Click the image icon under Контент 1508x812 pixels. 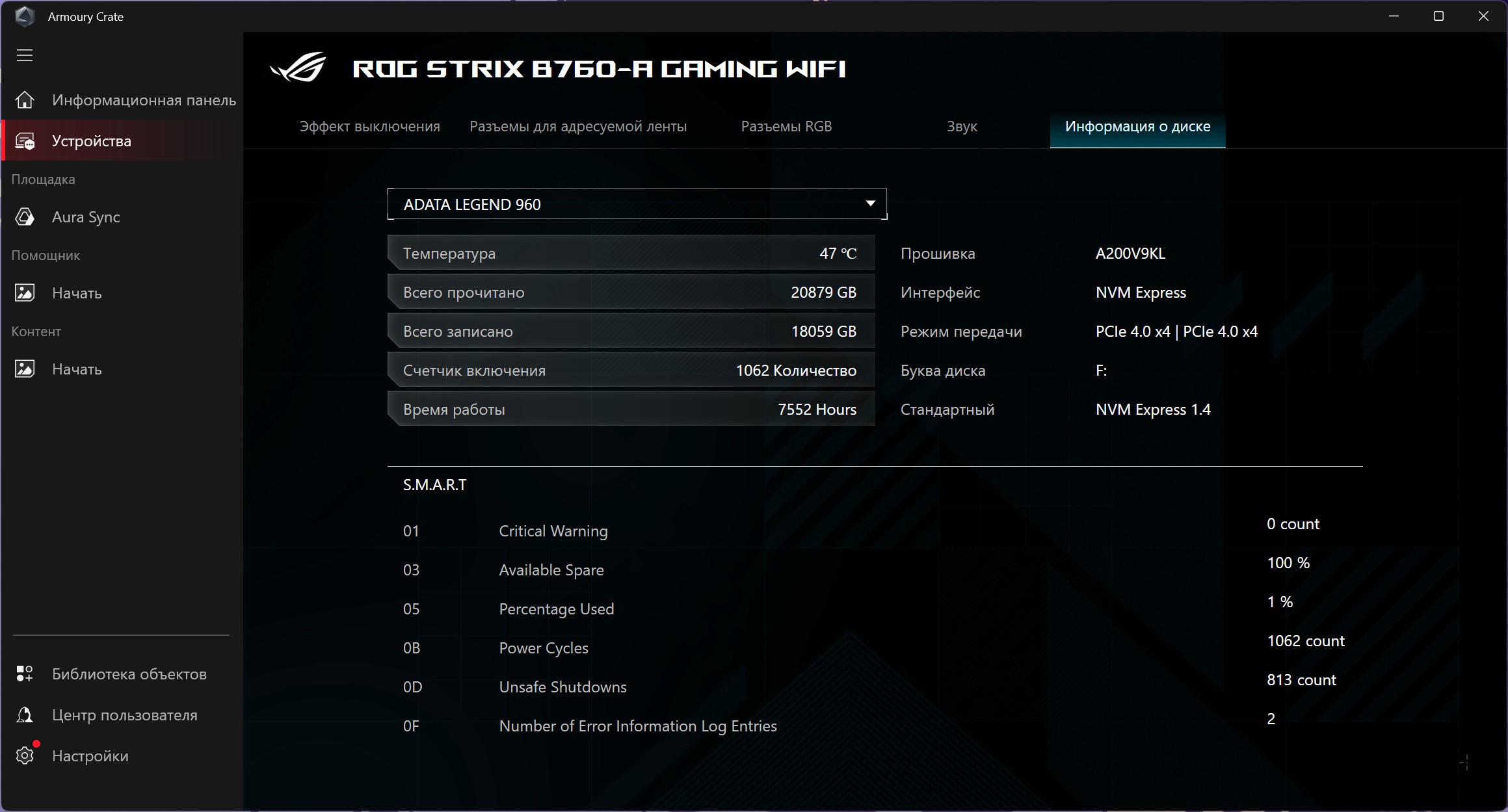25,369
